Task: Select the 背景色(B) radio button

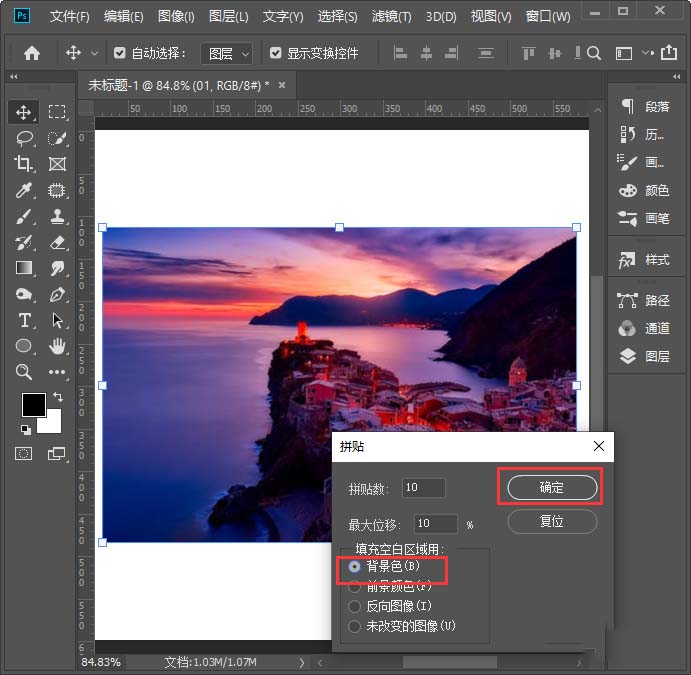Action: 354,567
